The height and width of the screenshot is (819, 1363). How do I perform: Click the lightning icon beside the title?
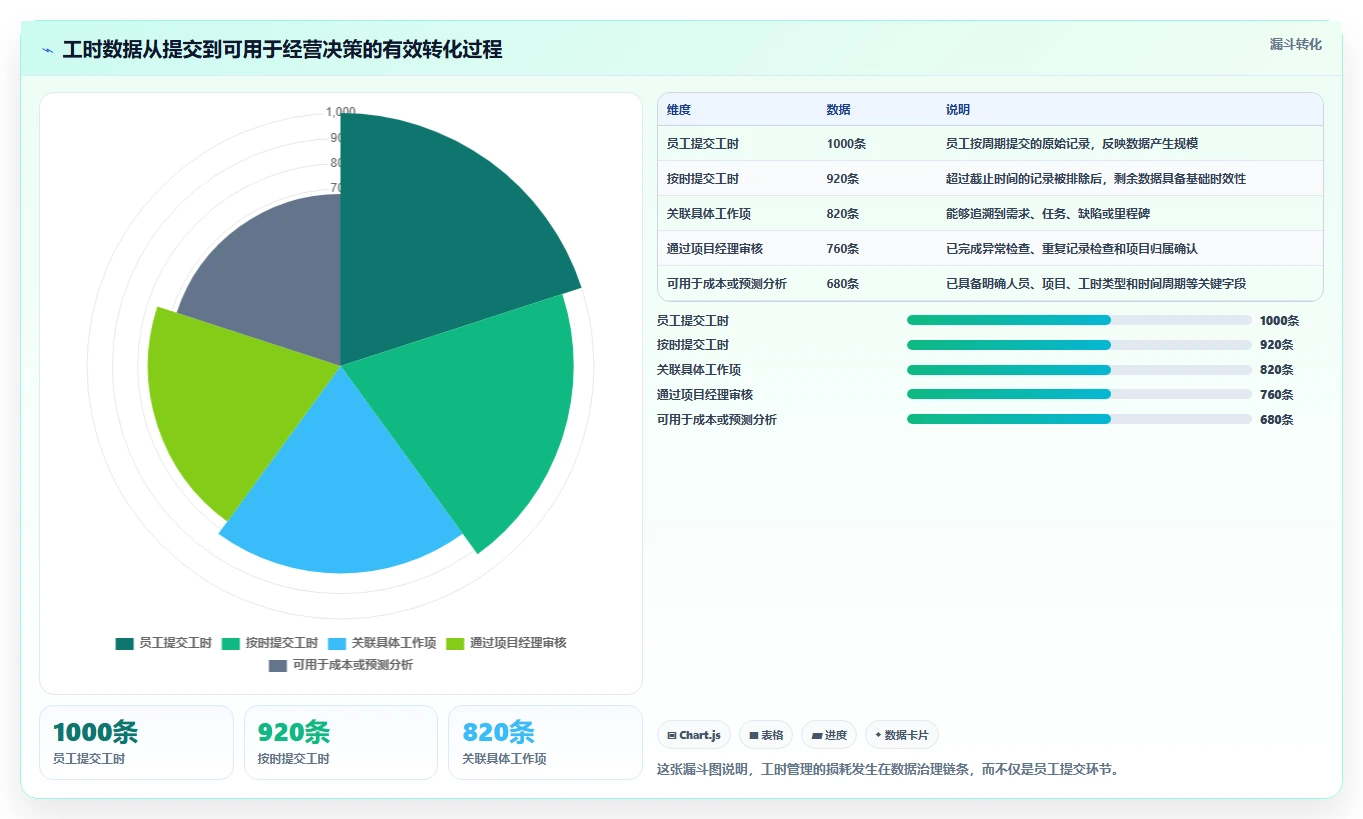tap(48, 50)
